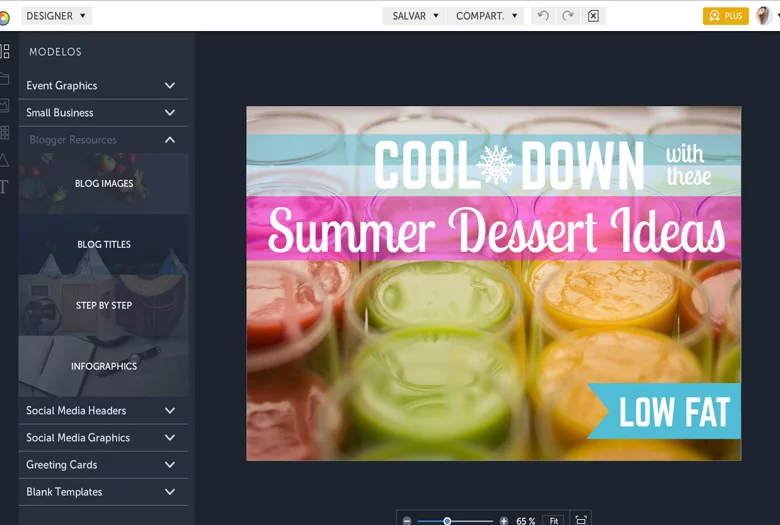Toggle fullscreen view icon at bottom
Viewport: 780px width, 525px height.
[x=581, y=520]
